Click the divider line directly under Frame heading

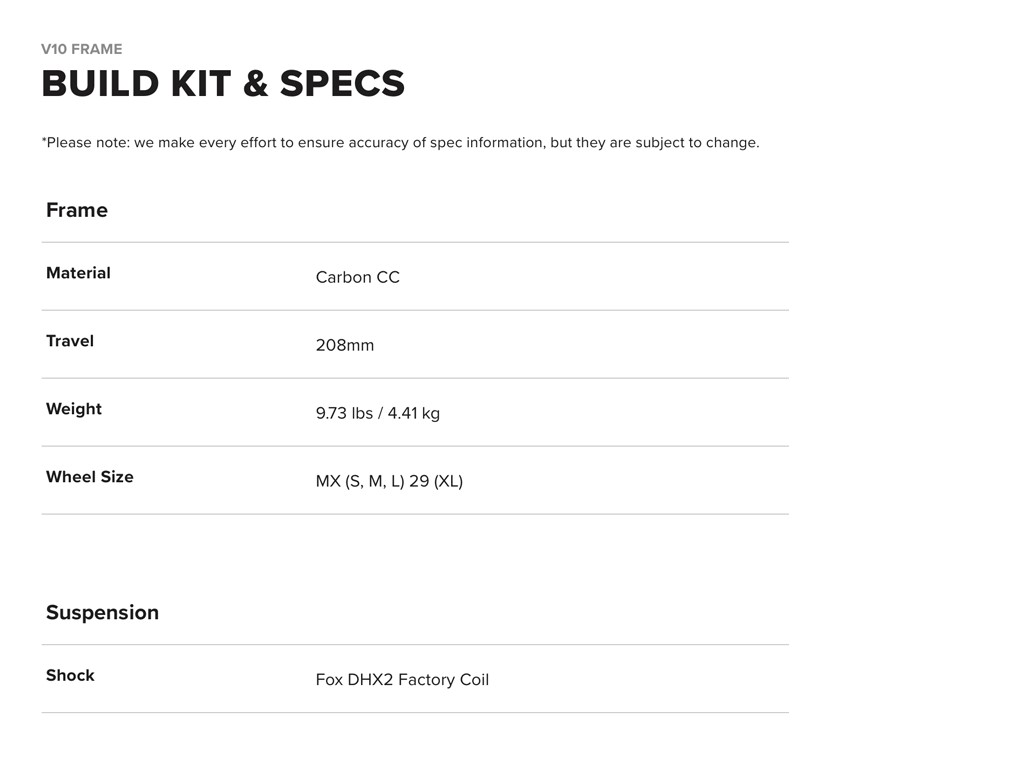[415, 242]
